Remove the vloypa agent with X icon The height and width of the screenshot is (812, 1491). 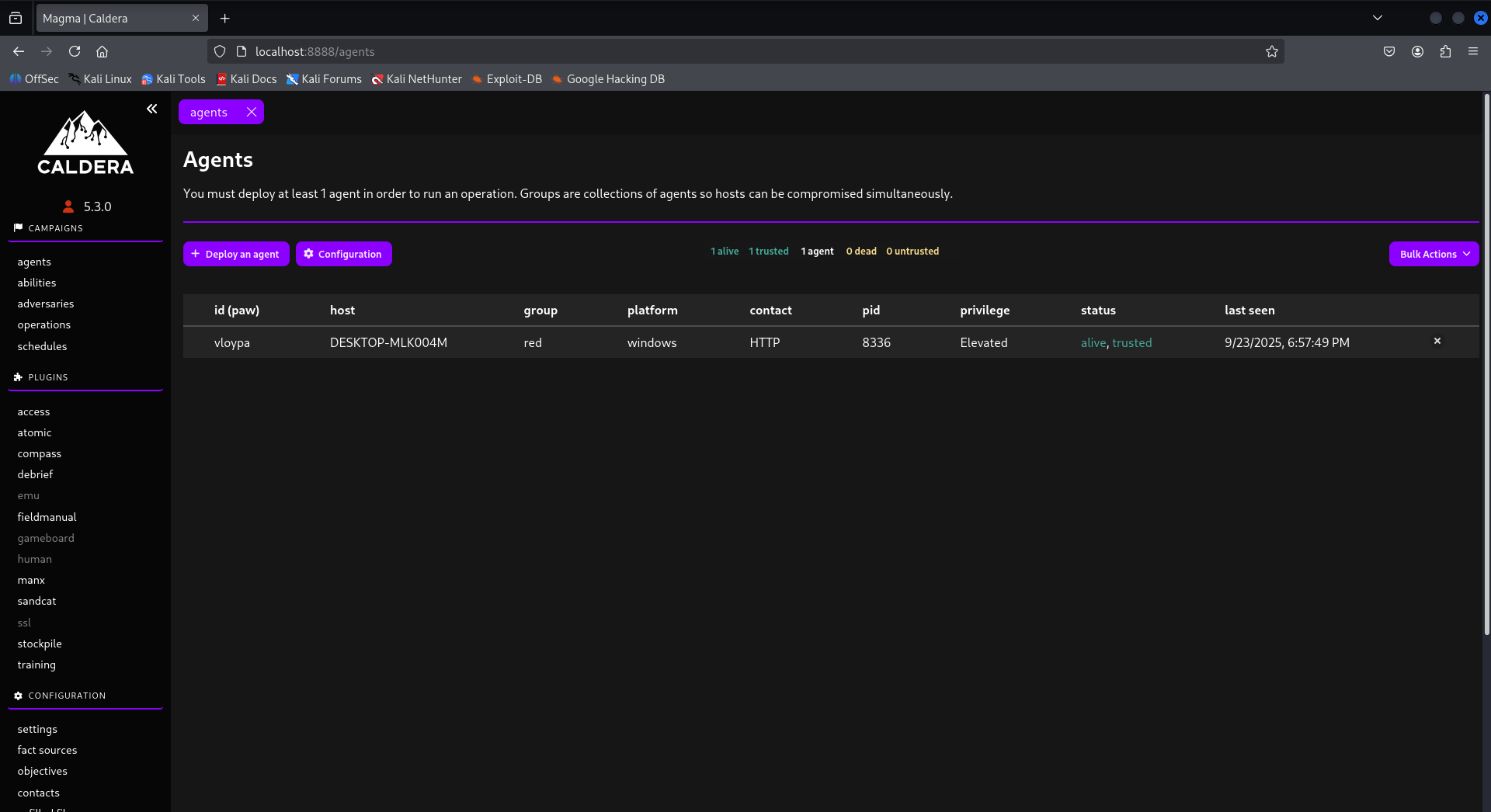1437,341
